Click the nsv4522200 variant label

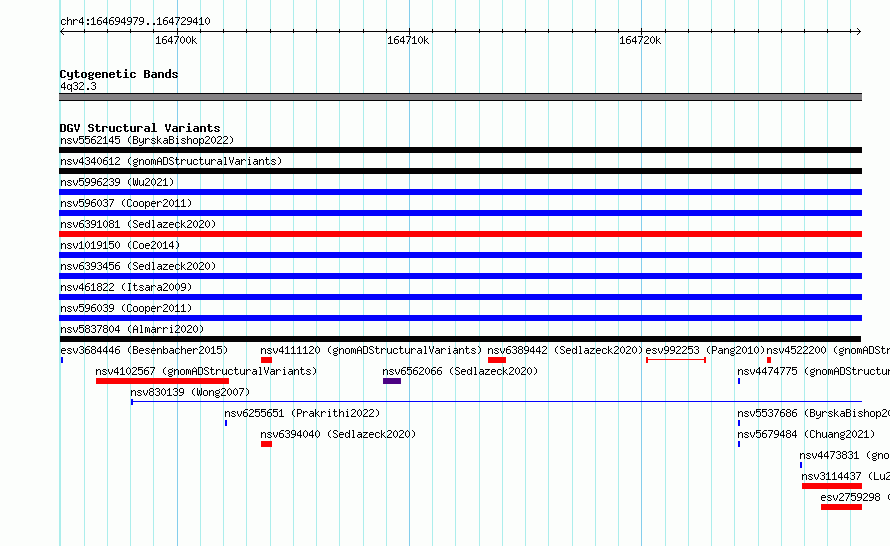click(828, 350)
